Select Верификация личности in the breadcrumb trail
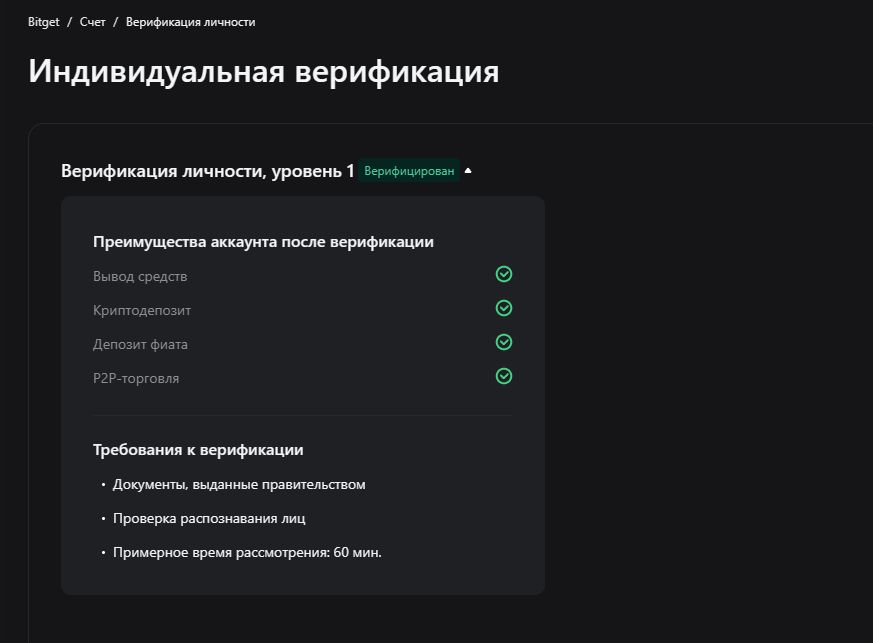The height and width of the screenshot is (643, 873). point(190,21)
